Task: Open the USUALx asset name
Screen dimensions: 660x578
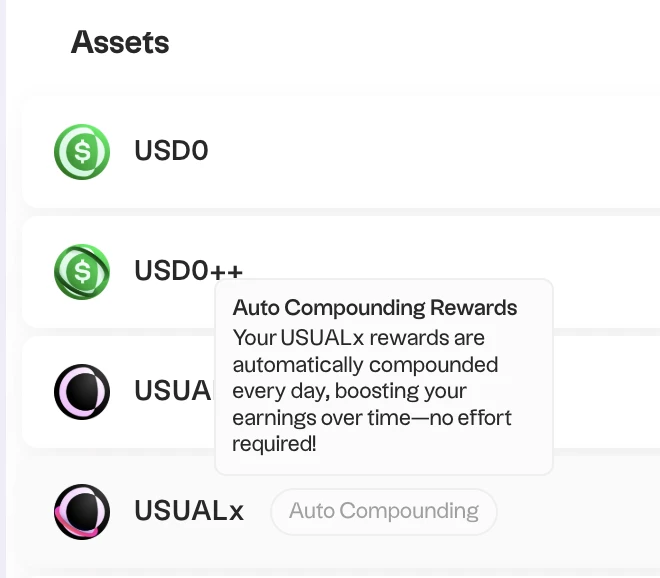Action: (189, 511)
